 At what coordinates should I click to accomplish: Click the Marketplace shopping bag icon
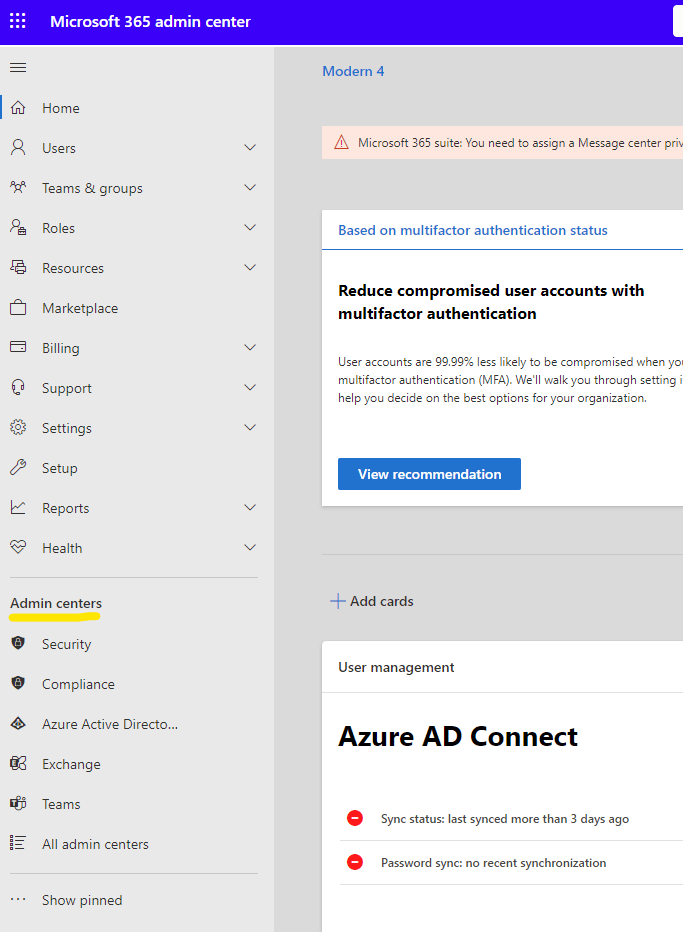[18, 308]
